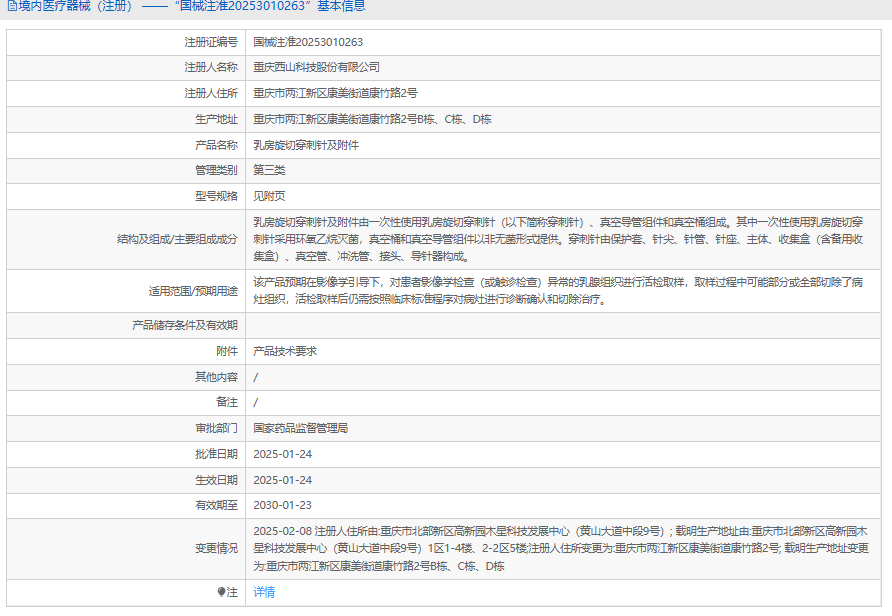Click the 第三类 management category value
Viewport: 892px width, 616px height.
pyautogui.click(x=269, y=170)
